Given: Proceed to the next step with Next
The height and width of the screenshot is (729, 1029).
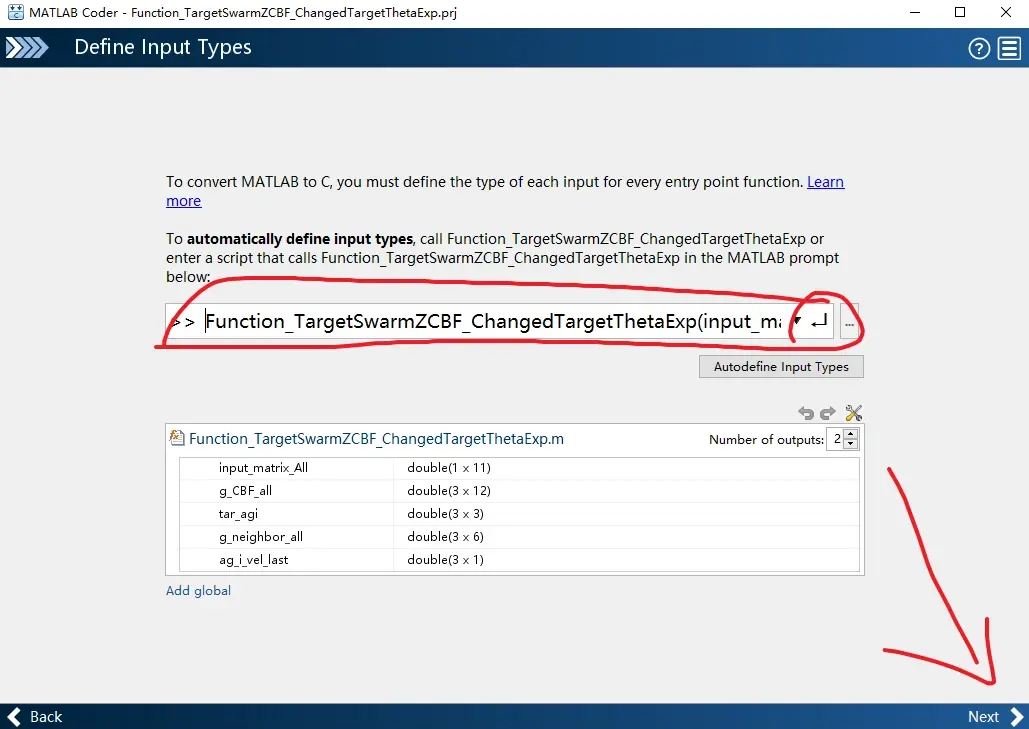Looking at the screenshot, I should 995,717.
